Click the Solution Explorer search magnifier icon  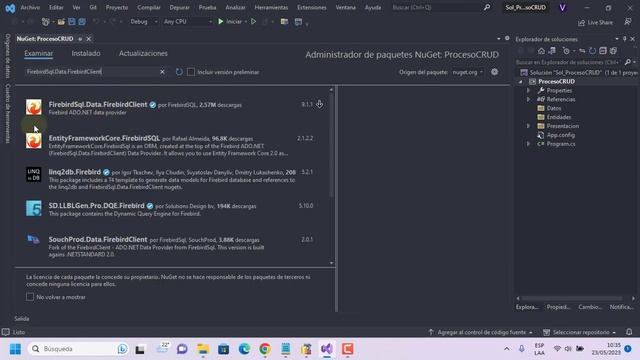tap(628, 62)
